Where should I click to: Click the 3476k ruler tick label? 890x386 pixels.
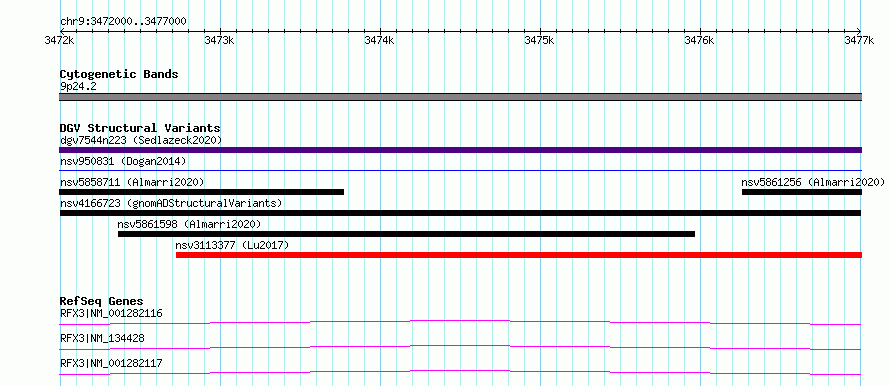700,41
